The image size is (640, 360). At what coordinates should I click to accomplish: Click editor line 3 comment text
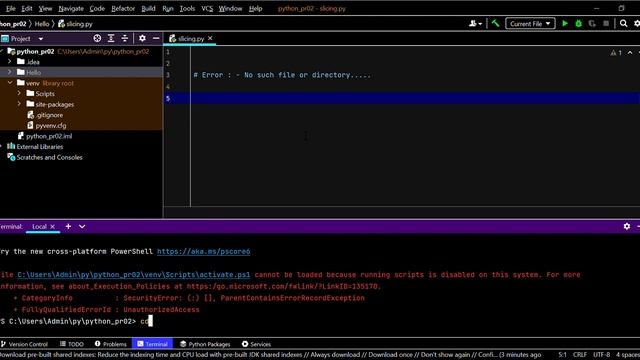282,75
